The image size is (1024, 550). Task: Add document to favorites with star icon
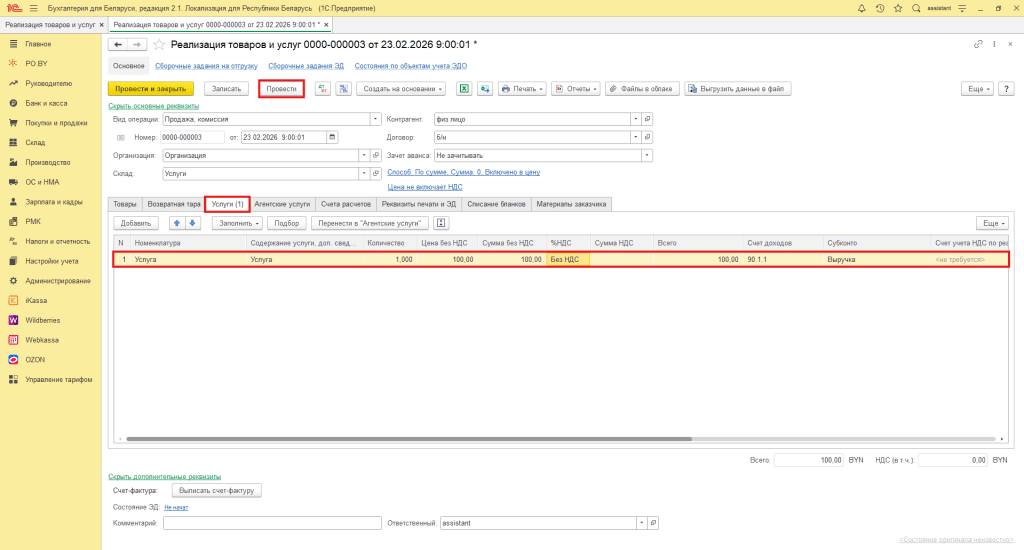159,45
